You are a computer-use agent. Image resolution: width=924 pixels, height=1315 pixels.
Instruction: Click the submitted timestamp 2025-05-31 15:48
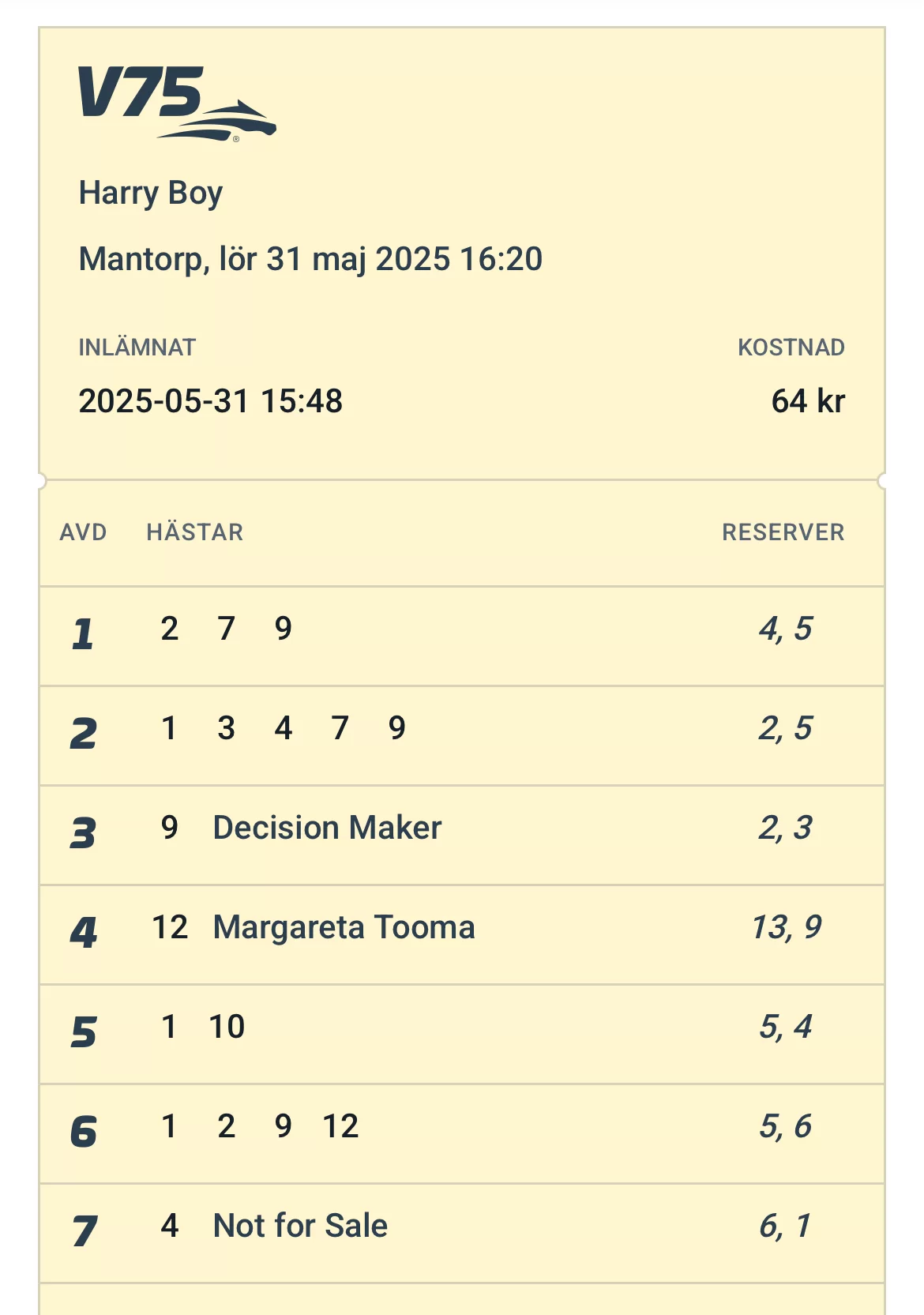pyautogui.click(x=211, y=401)
